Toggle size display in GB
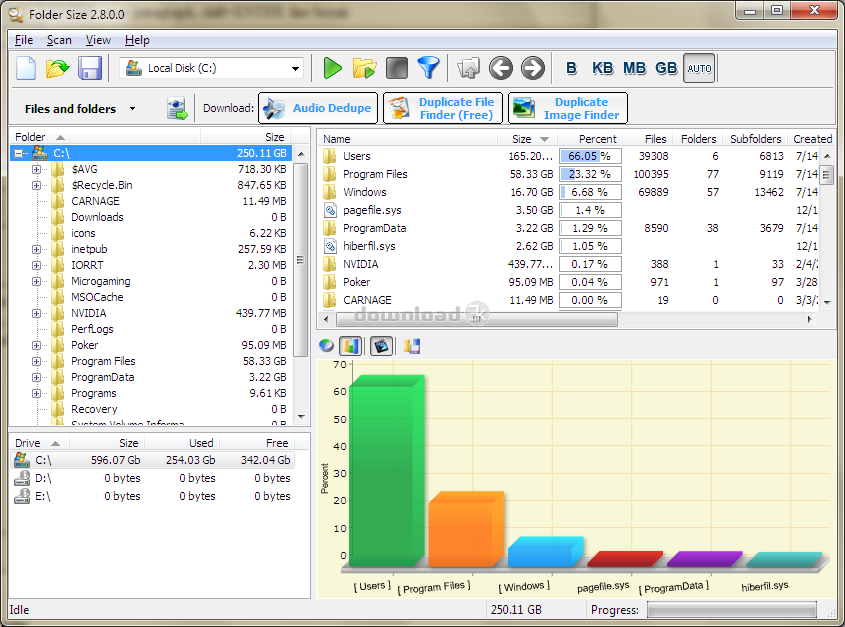Image resolution: width=845 pixels, height=627 pixels. pyautogui.click(x=666, y=68)
